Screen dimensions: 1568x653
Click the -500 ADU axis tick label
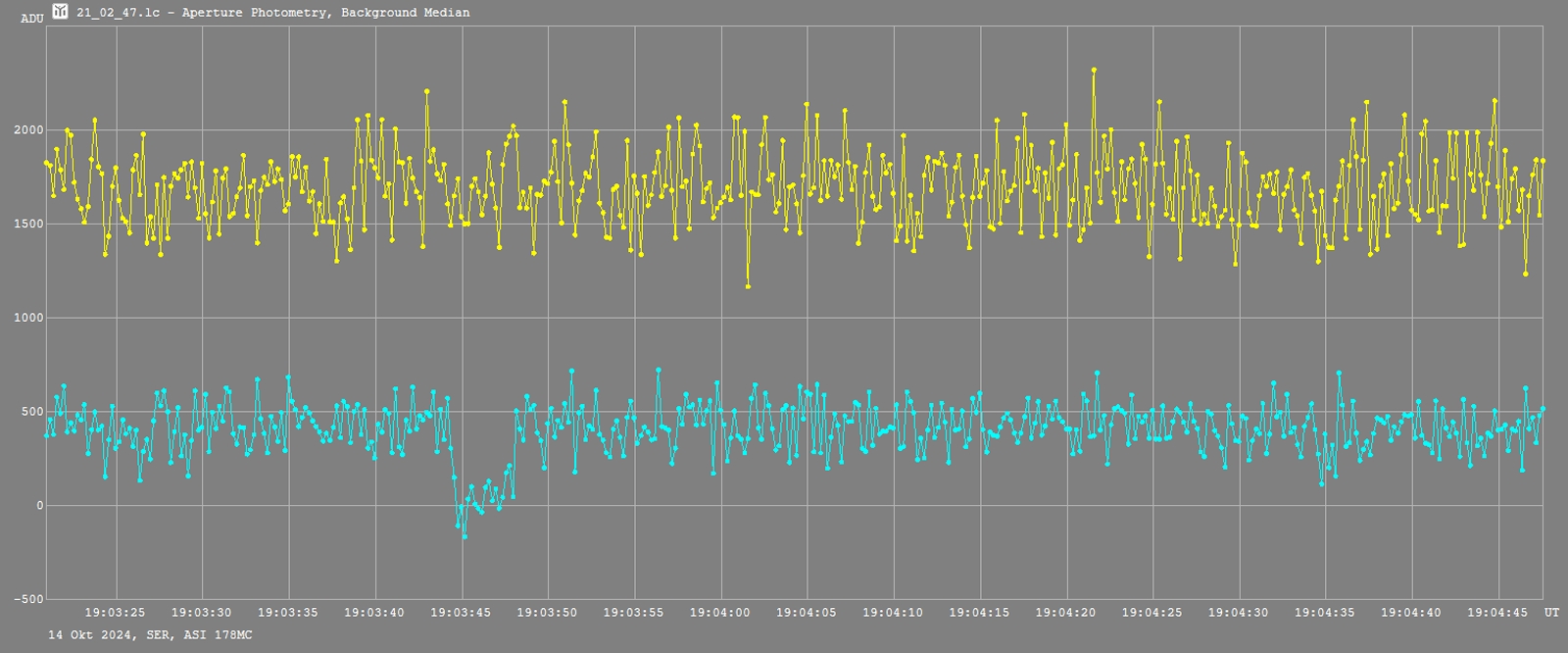(27, 599)
